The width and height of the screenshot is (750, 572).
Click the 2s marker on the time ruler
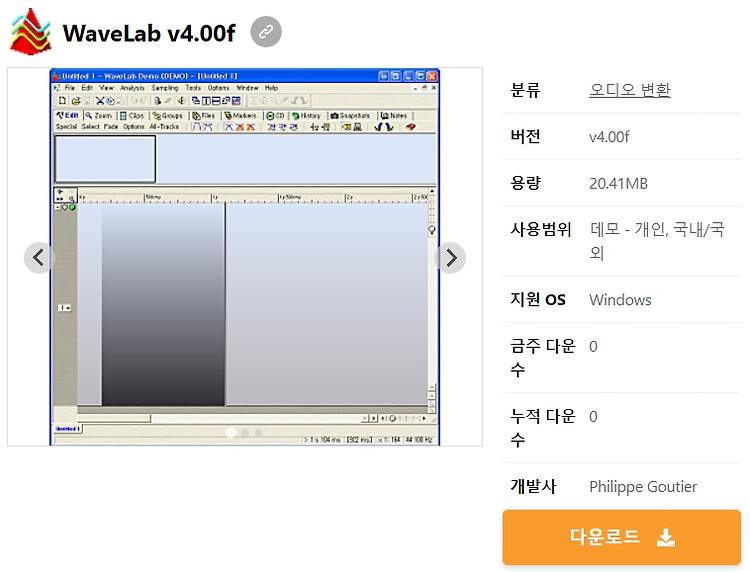coord(350,197)
